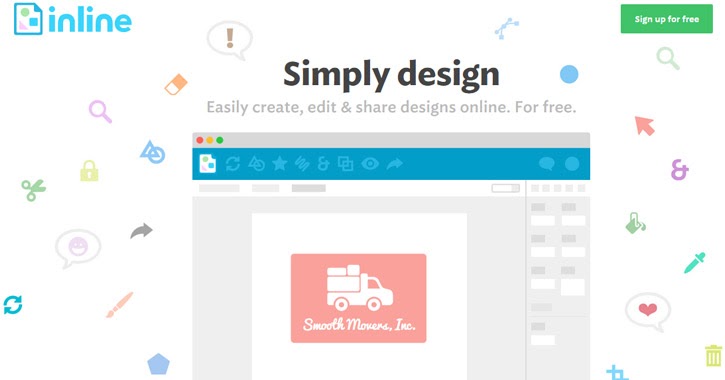Click the peach paintbrush icon
The height and width of the screenshot is (380, 725).
pyautogui.click(x=119, y=305)
